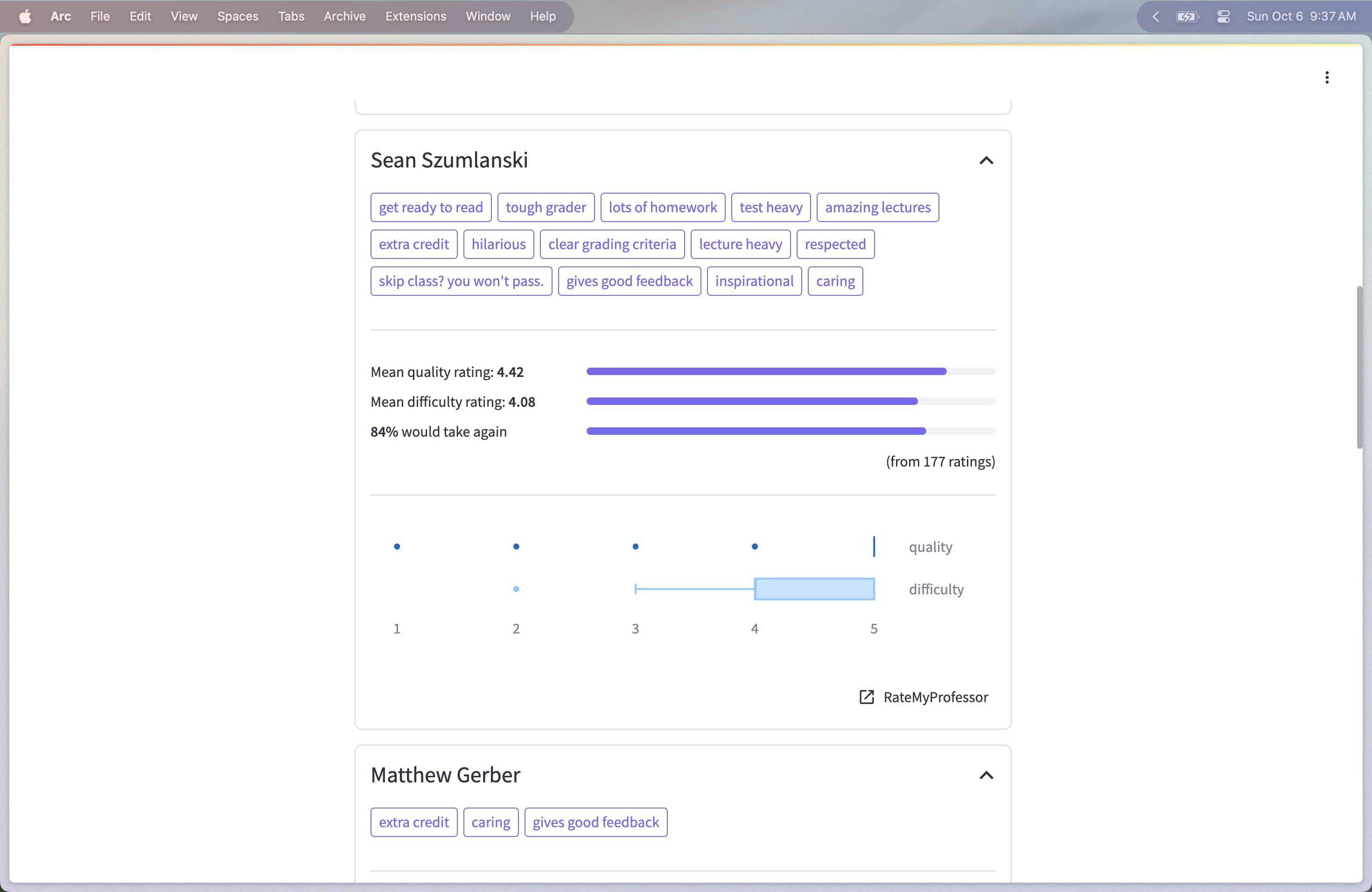Click the three-dot kebab menu icon
The width and height of the screenshot is (1372, 892).
(x=1326, y=78)
